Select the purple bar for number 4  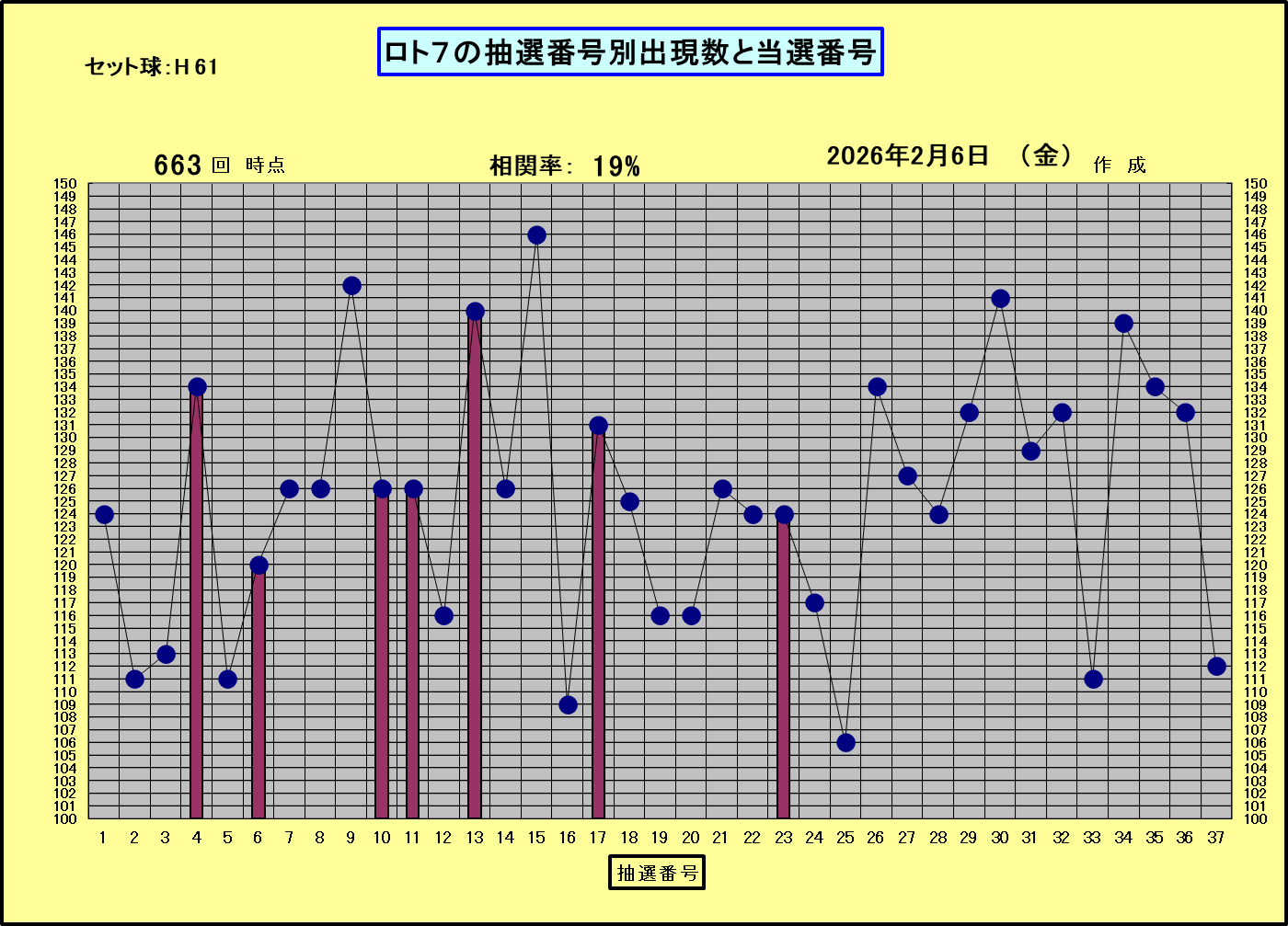[x=197, y=607]
